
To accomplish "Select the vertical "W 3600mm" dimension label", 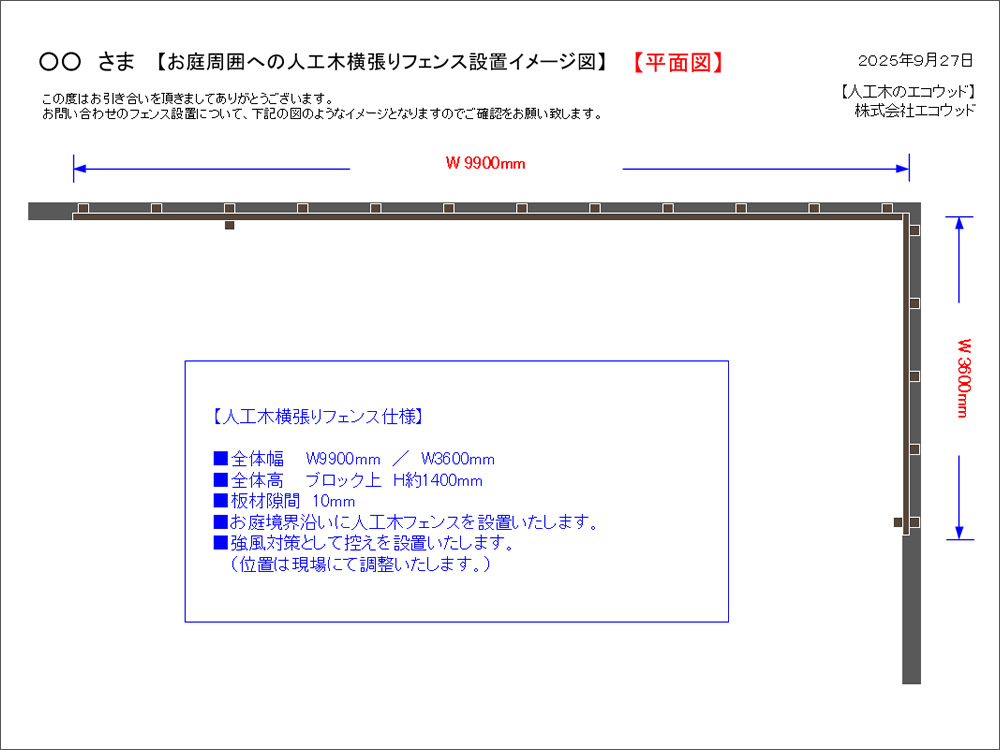I will pos(963,378).
